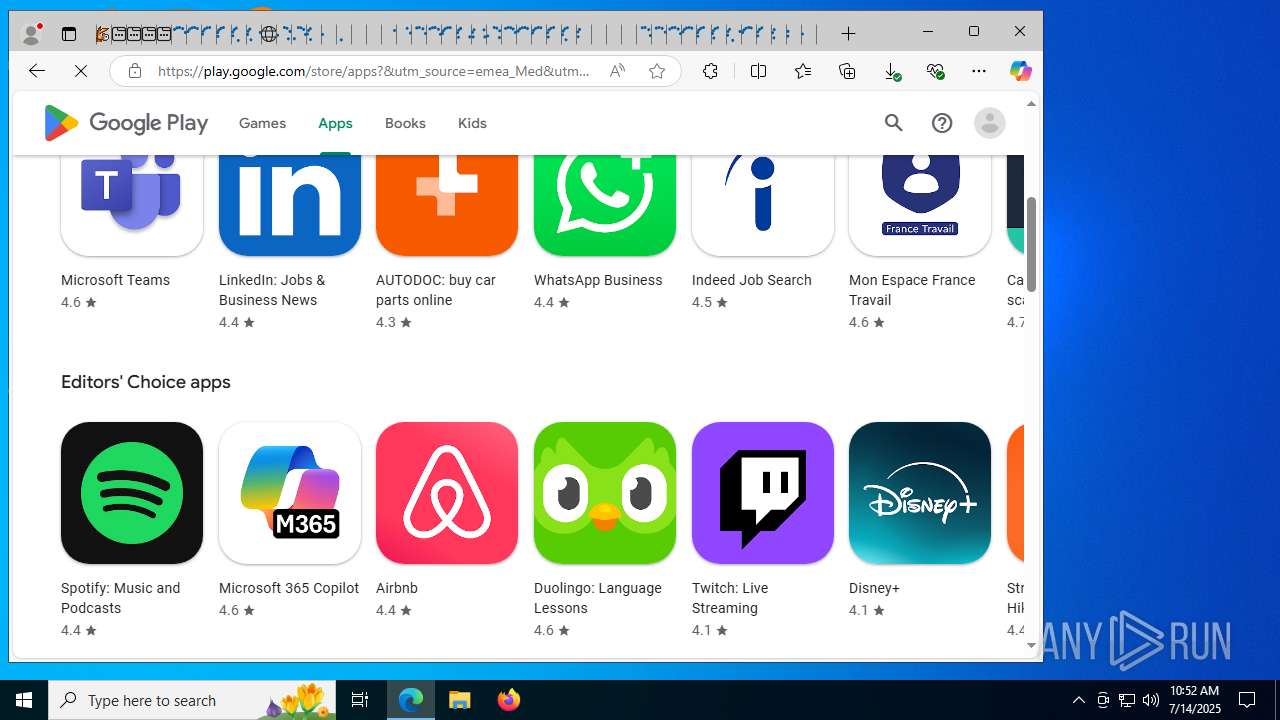Add this page to favorites star

[x=657, y=71]
